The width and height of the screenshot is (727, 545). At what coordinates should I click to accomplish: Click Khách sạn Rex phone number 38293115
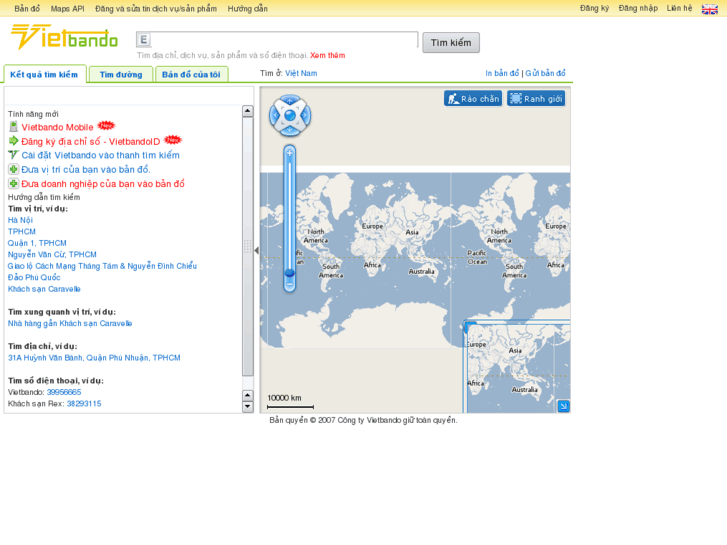coord(84,404)
